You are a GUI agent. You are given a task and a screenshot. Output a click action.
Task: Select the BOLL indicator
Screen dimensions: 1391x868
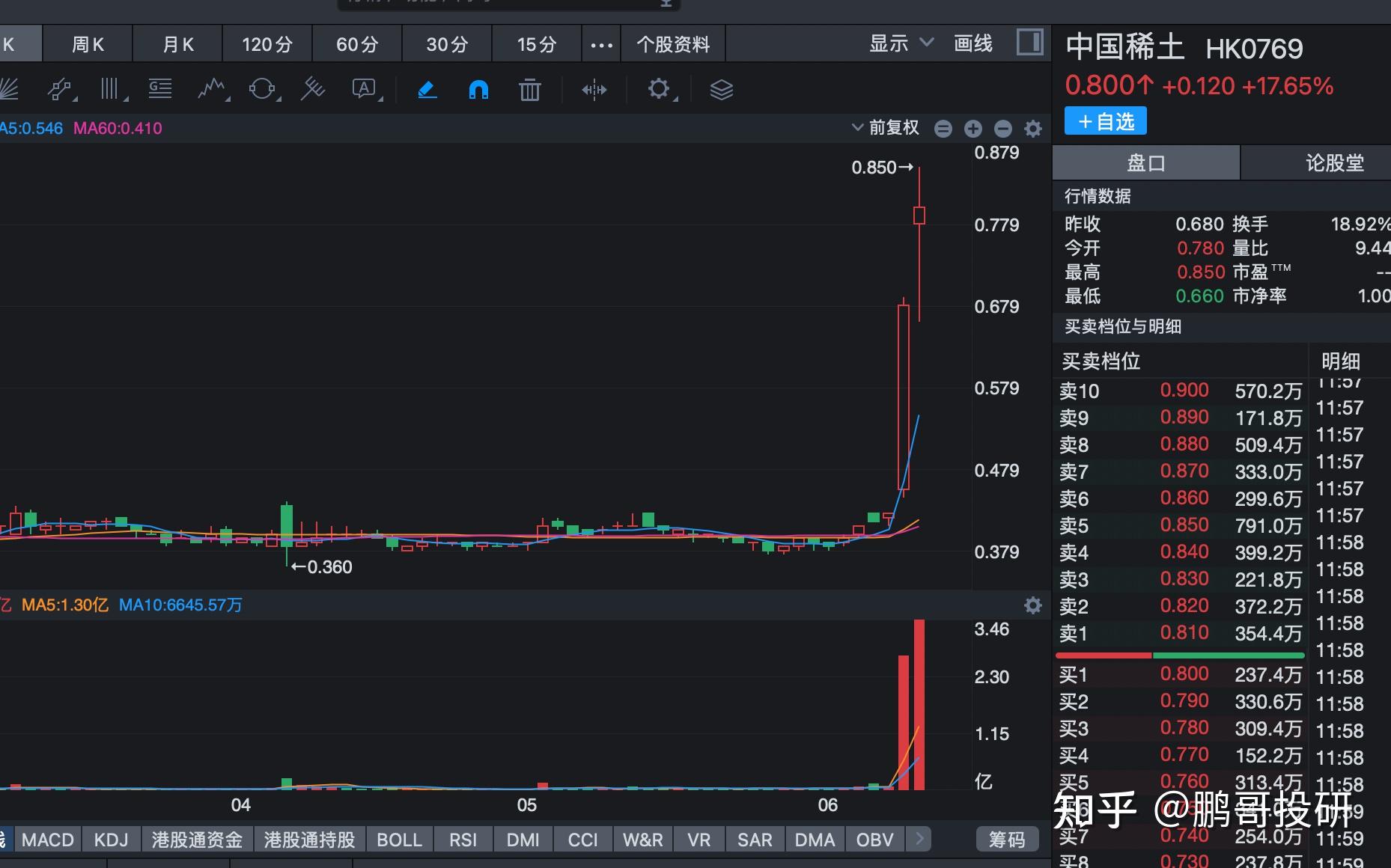tap(399, 840)
